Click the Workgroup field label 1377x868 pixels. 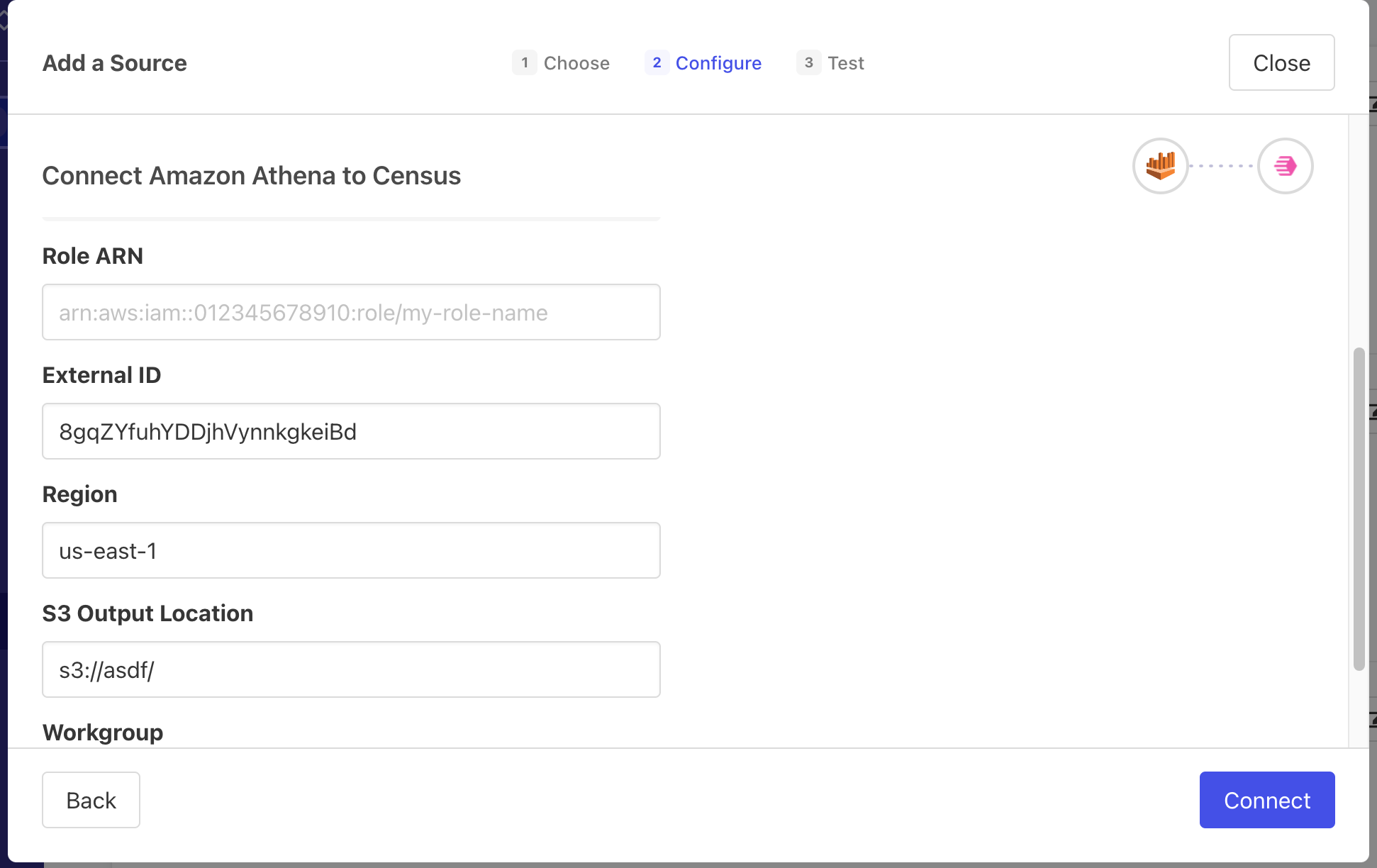tap(103, 733)
